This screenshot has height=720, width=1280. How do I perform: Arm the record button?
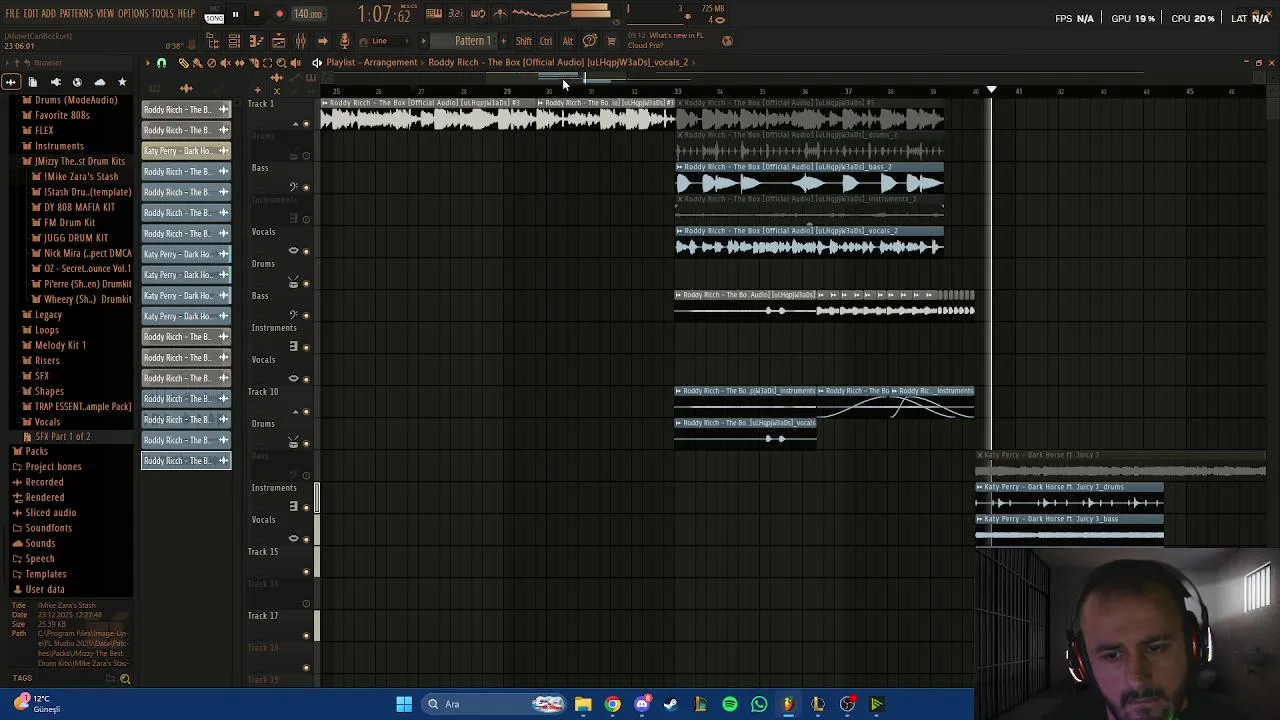(279, 14)
